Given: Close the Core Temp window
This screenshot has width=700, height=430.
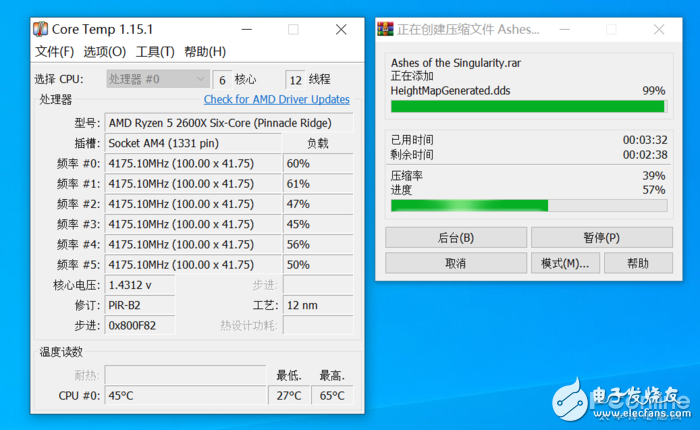Looking at the screenshot, I should click(x=339, y=30).
